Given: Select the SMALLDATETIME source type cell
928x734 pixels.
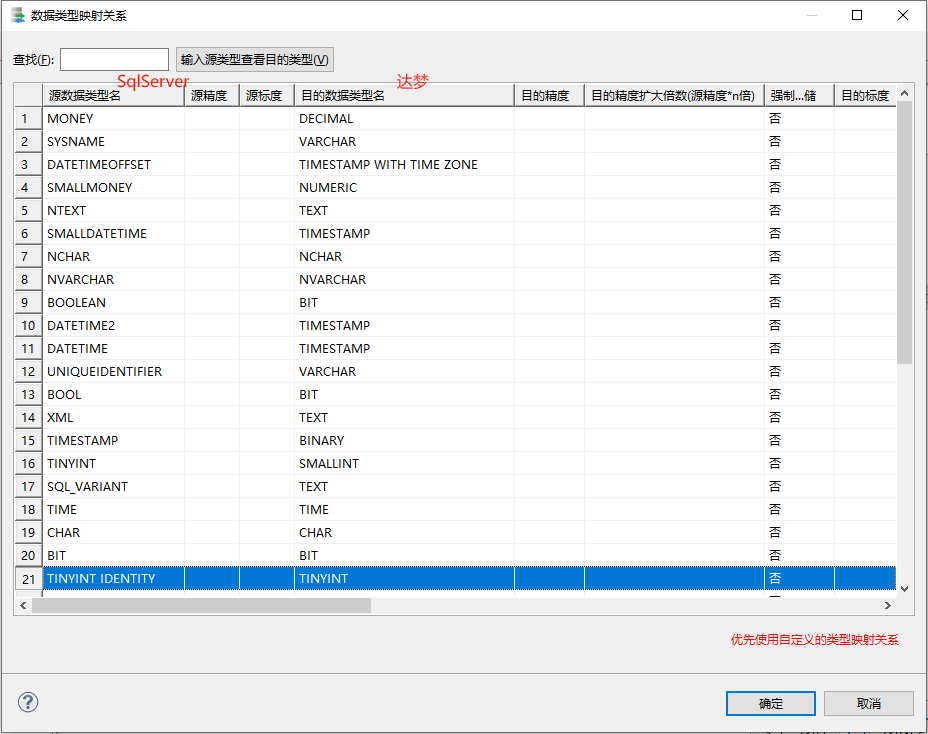Looking at the screenshot, I should (114, 233).
